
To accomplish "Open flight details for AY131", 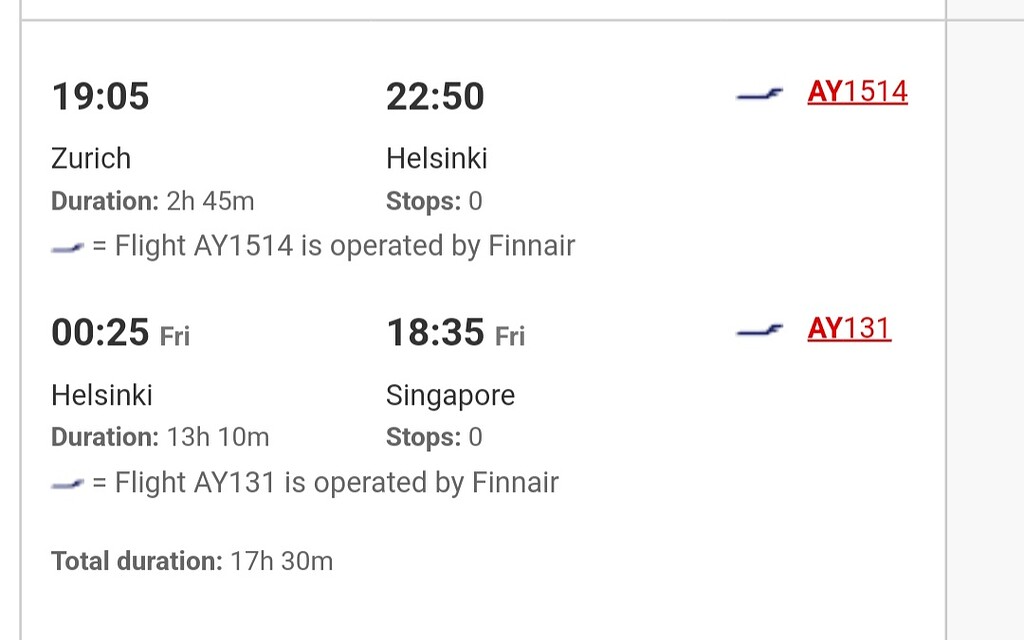I will click(849, 328).
